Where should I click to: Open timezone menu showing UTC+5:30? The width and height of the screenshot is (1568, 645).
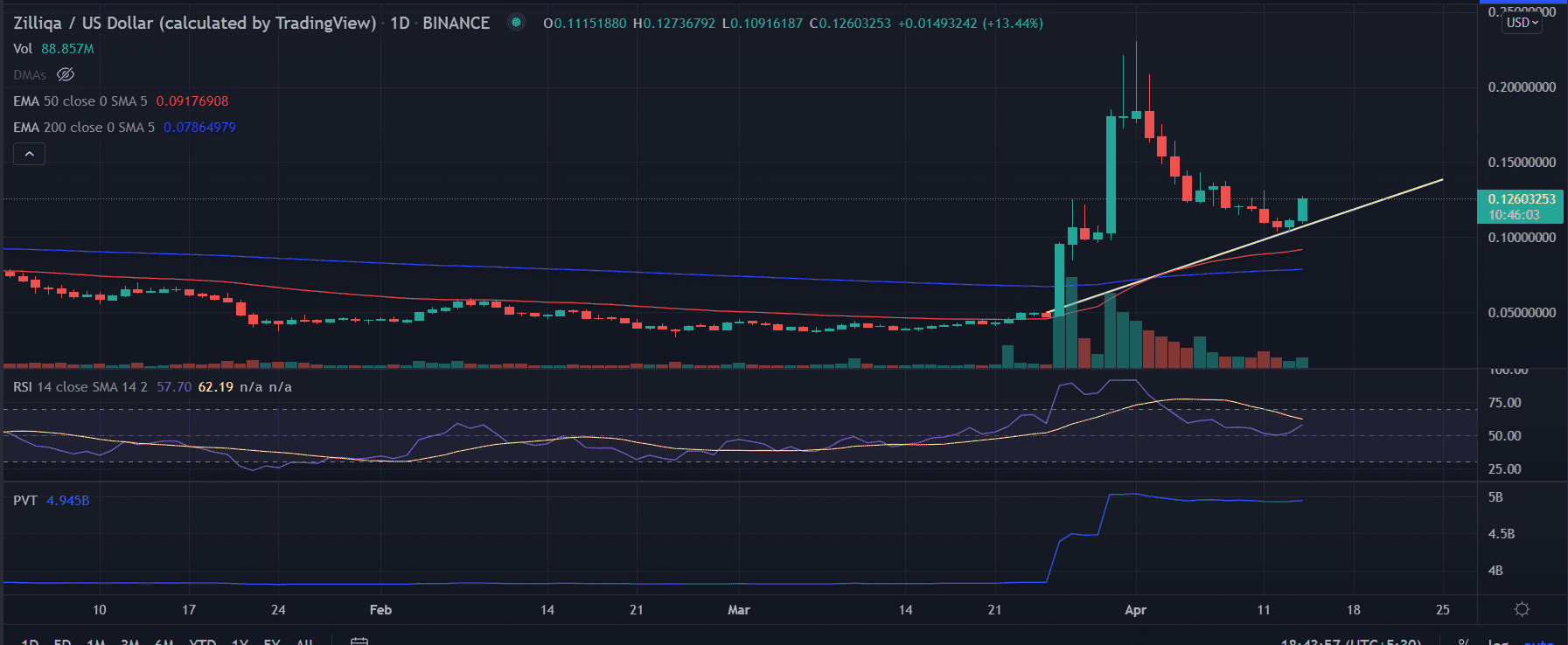[1350, 642]
